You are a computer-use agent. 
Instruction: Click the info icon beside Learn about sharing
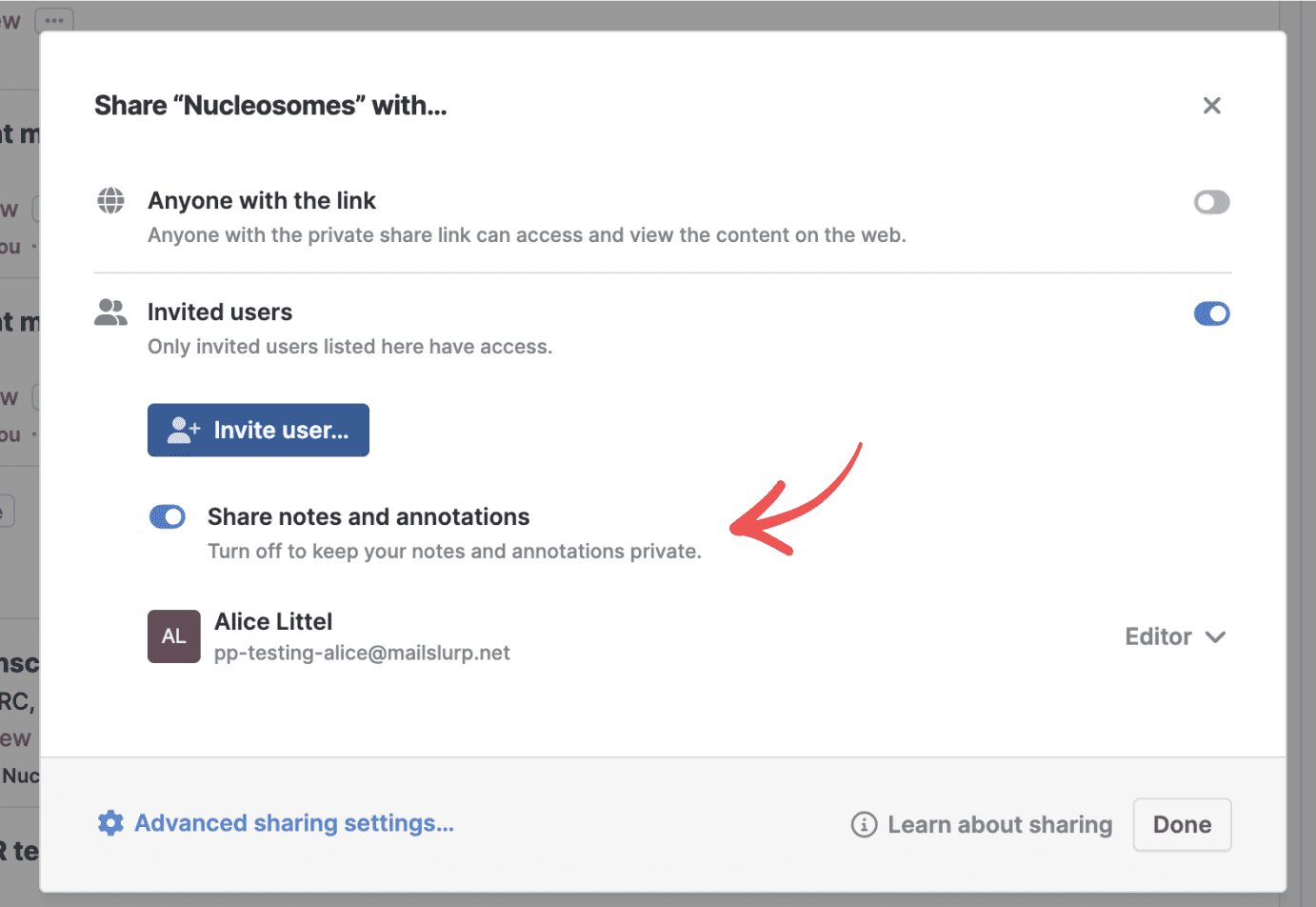[864, 824]
